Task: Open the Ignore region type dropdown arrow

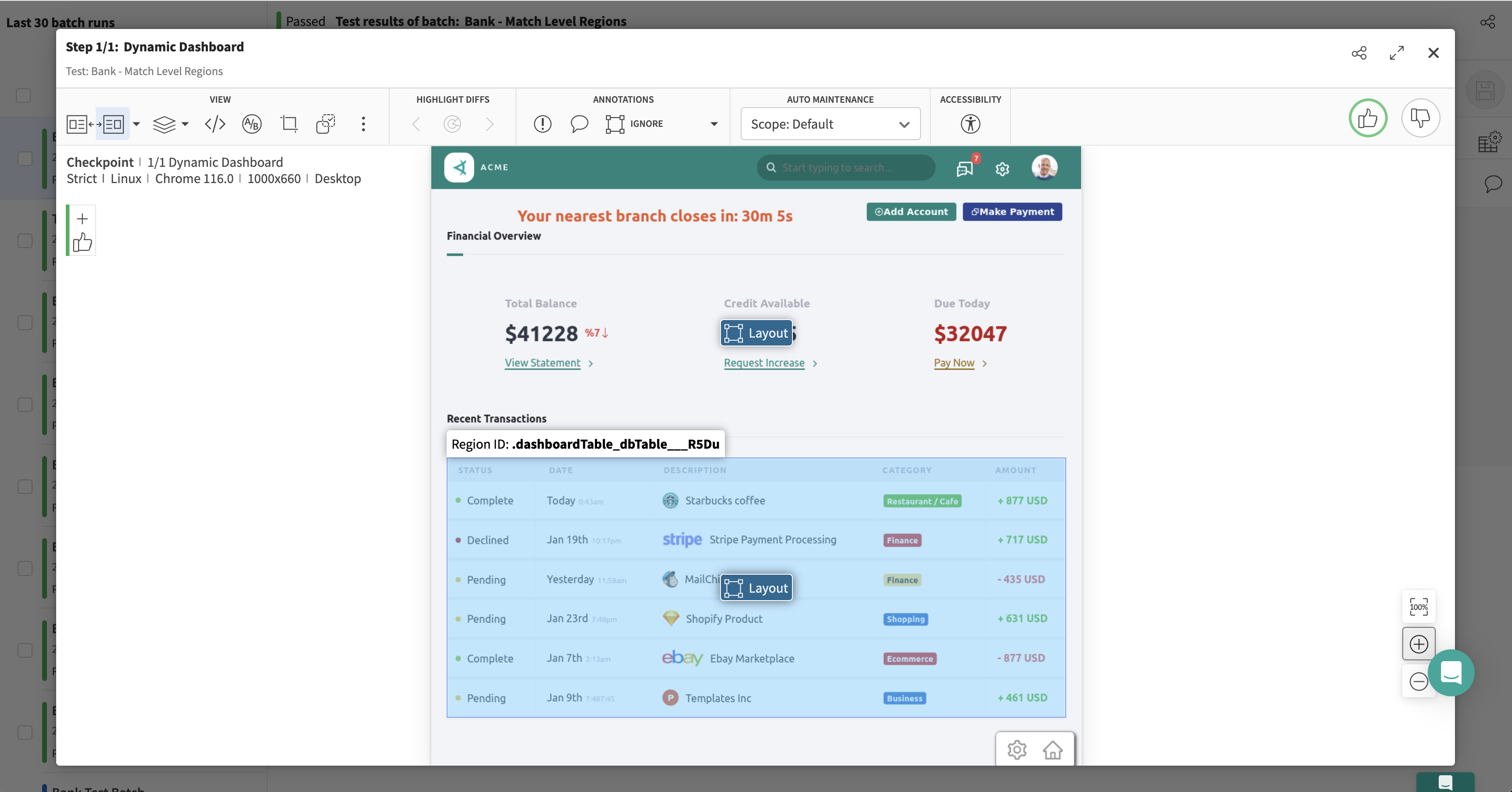Action: [x=714, y=124]
